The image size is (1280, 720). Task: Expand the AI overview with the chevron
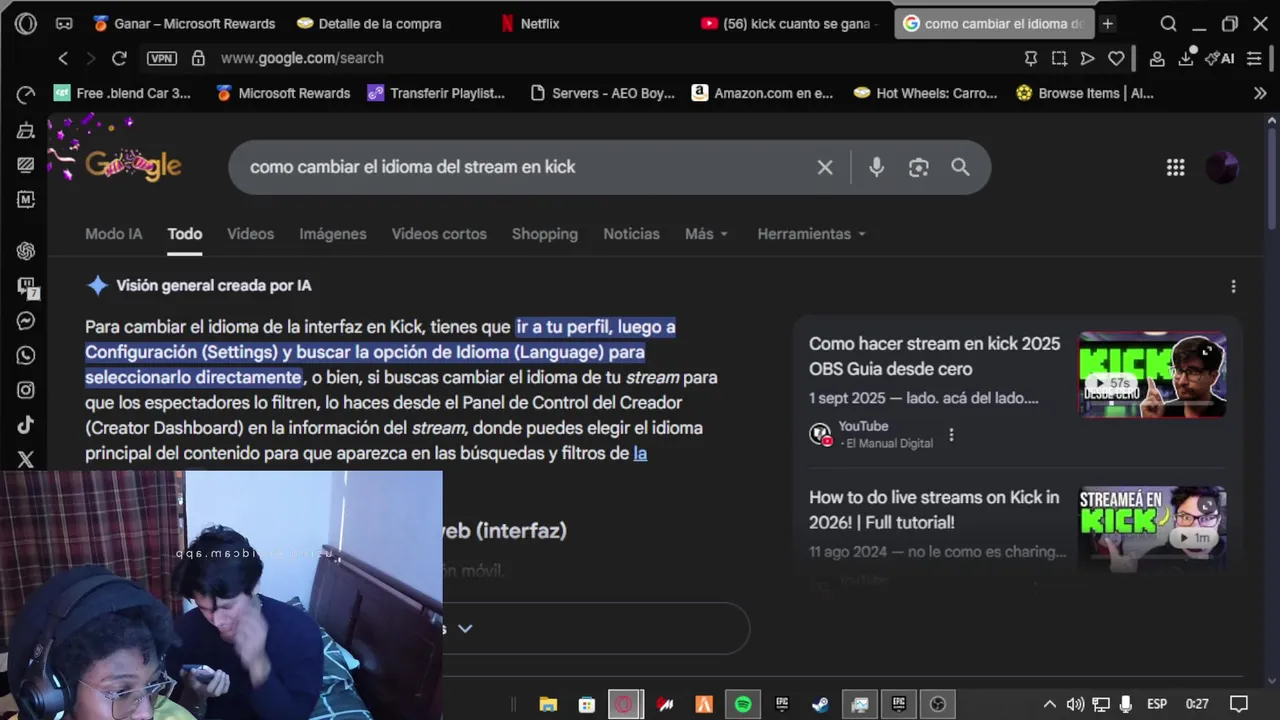tap(464, 628)
